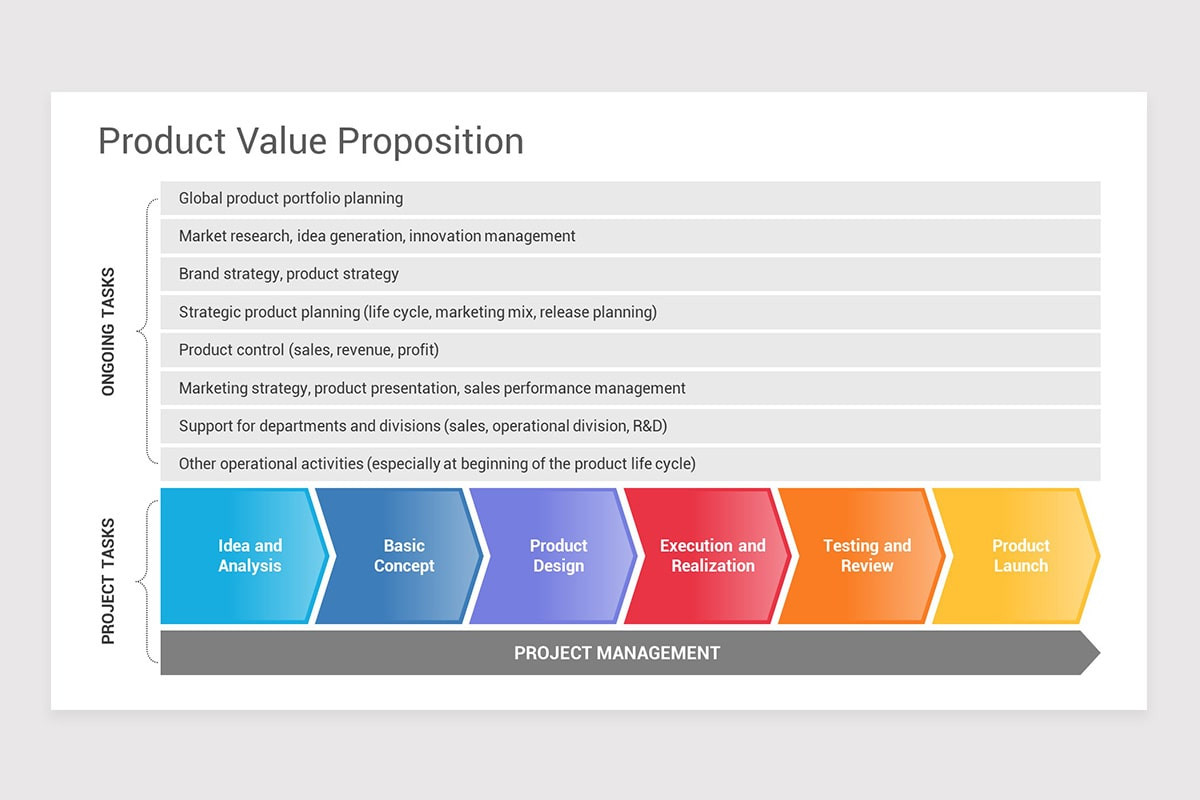Select the red Execution and Realization chevron

point(706,556)
